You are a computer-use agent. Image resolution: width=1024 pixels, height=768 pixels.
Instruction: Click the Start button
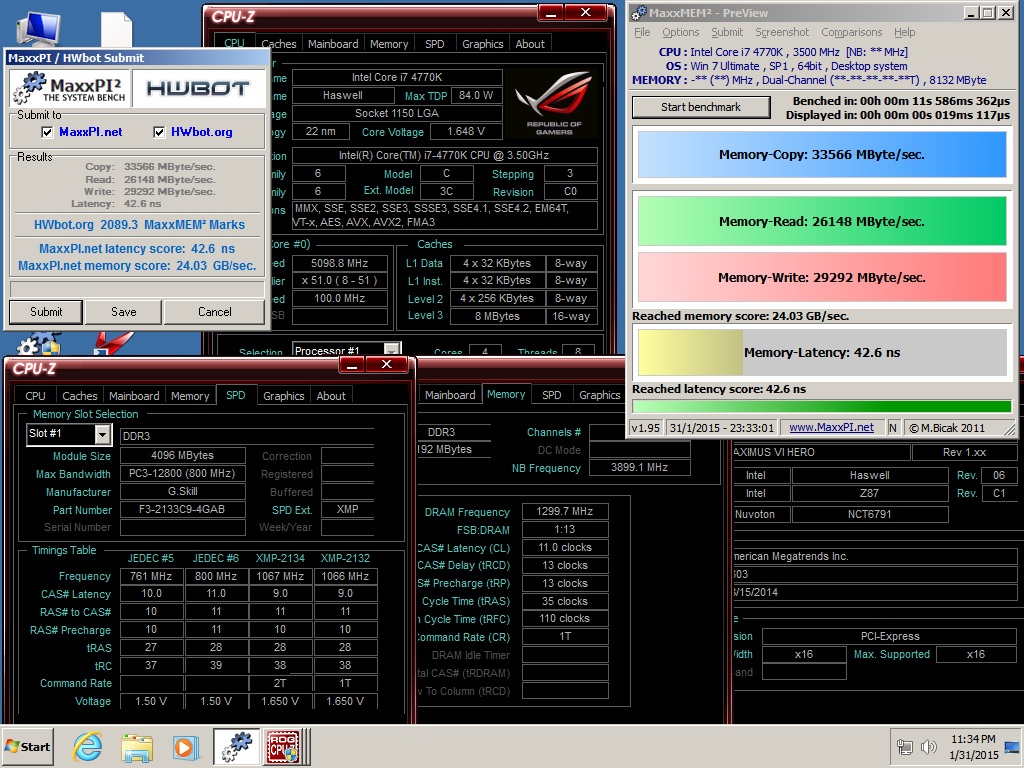[28, 746]
